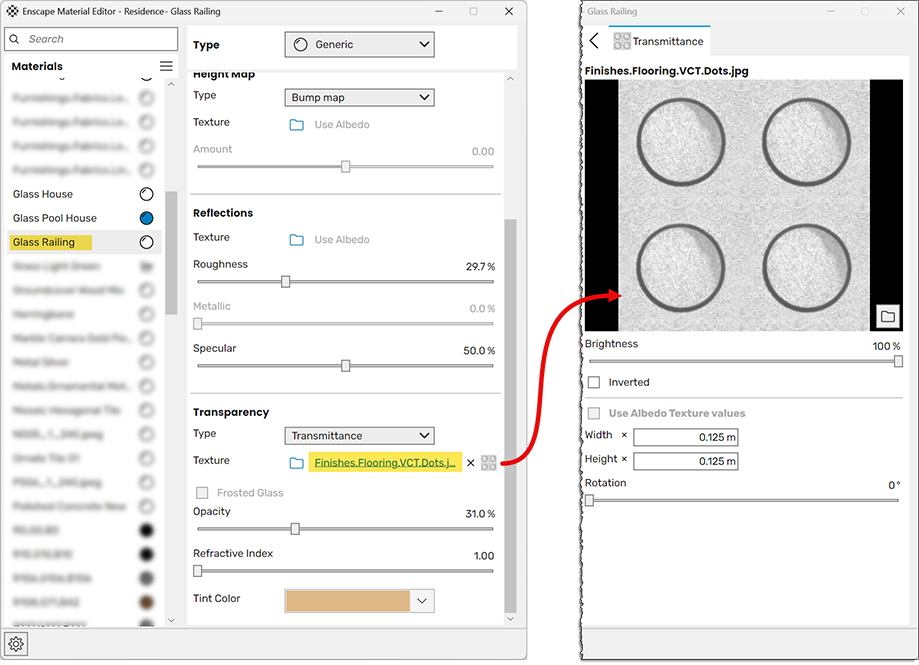The height and width of the screenshot is (665, 919).
Task: Open the material Type Generic dropdown
Action: pyautogui.click(x=359, y=44)
